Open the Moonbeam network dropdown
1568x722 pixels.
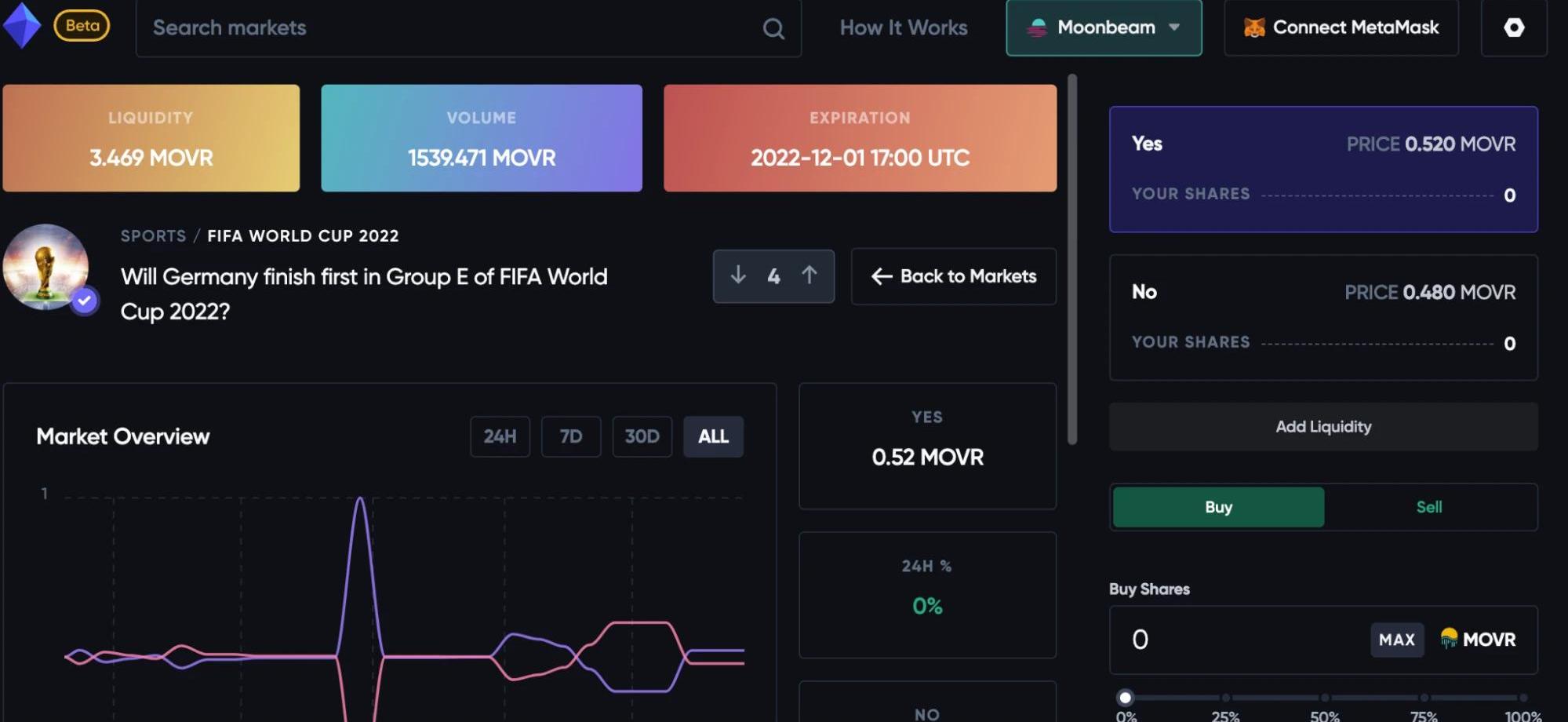tap(1103, 27)
